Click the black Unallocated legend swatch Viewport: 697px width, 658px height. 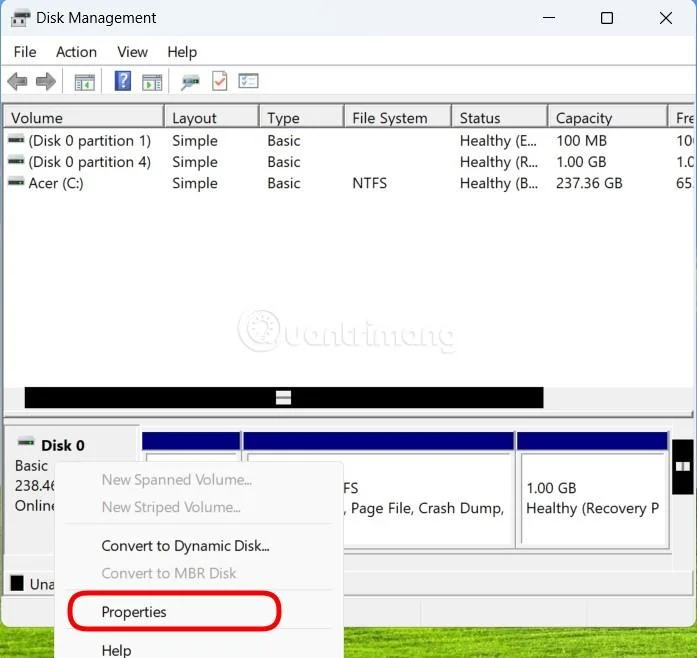(17, 583)
